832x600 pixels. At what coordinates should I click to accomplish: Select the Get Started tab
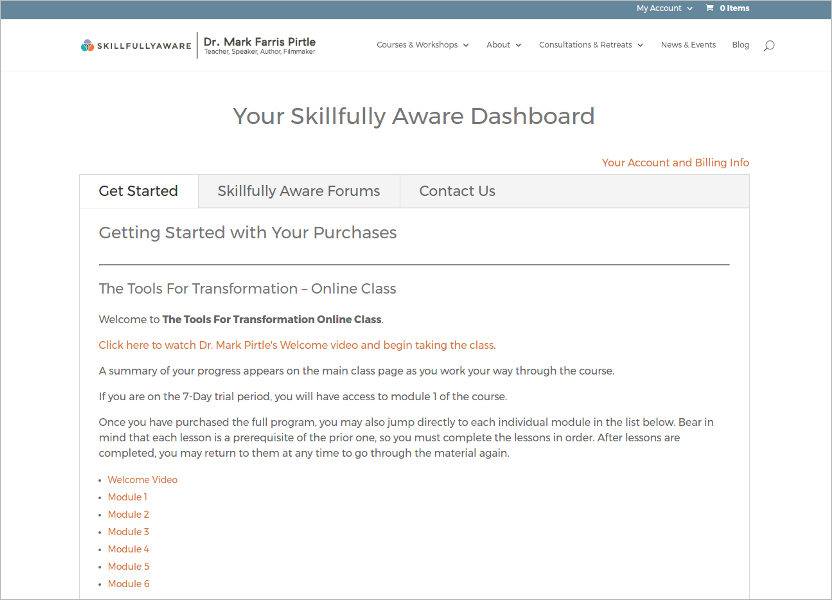point(138,191)
